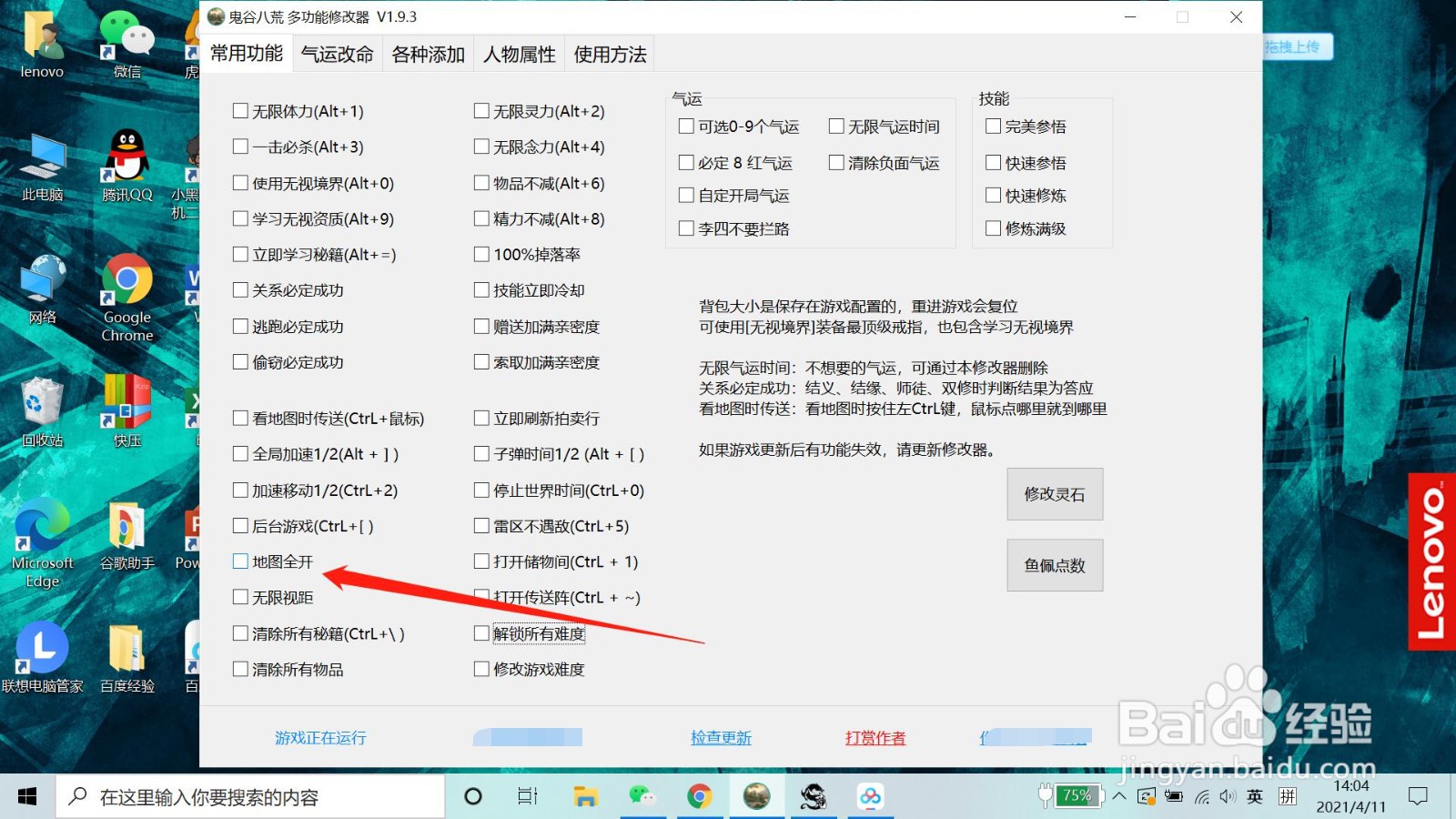Click the battery 75% tray icon
Image resolution: width=1456 pixels, height=819 pixels.
(x=1070, y=796)
